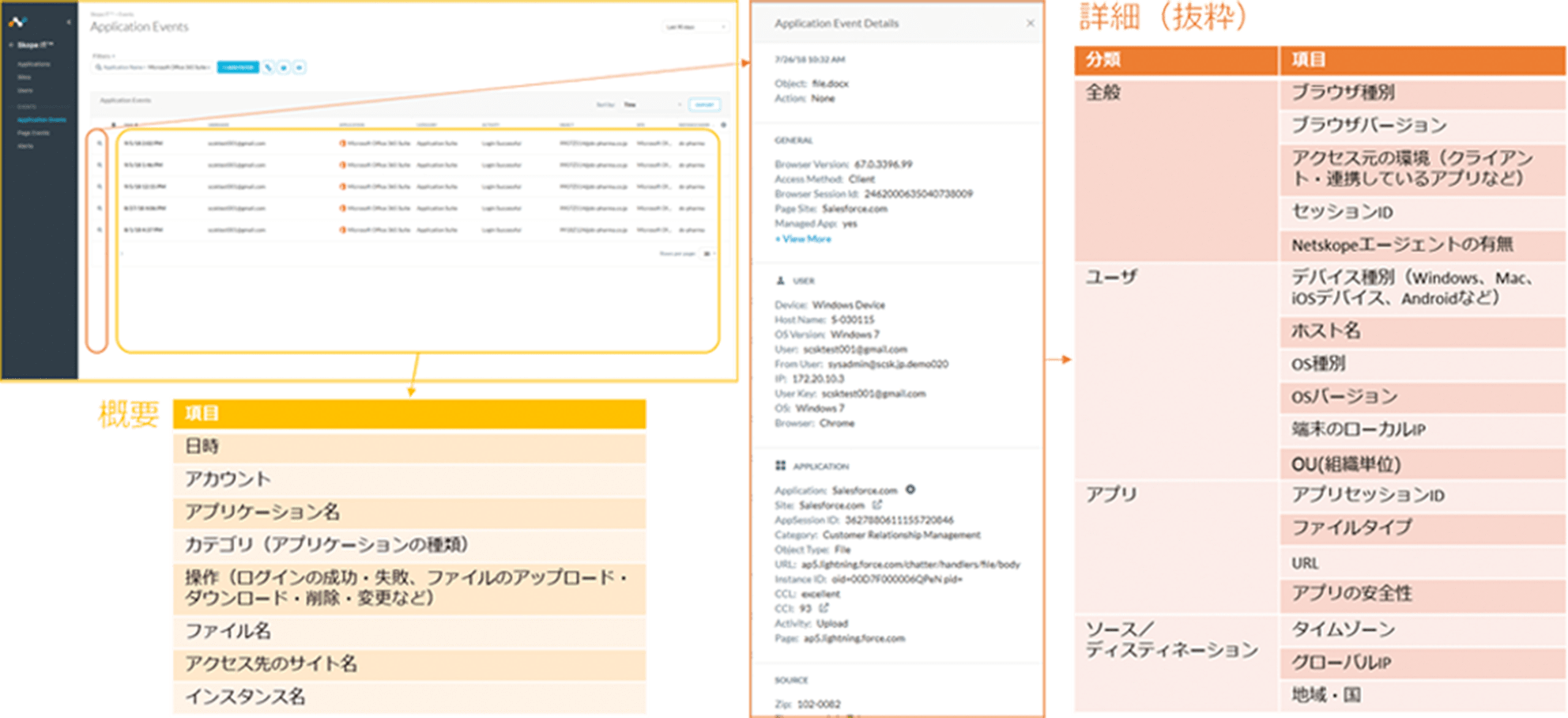Click the Application Name filter search field
The width and height of the screenshot is (1568, 718).
coord(153,67)
